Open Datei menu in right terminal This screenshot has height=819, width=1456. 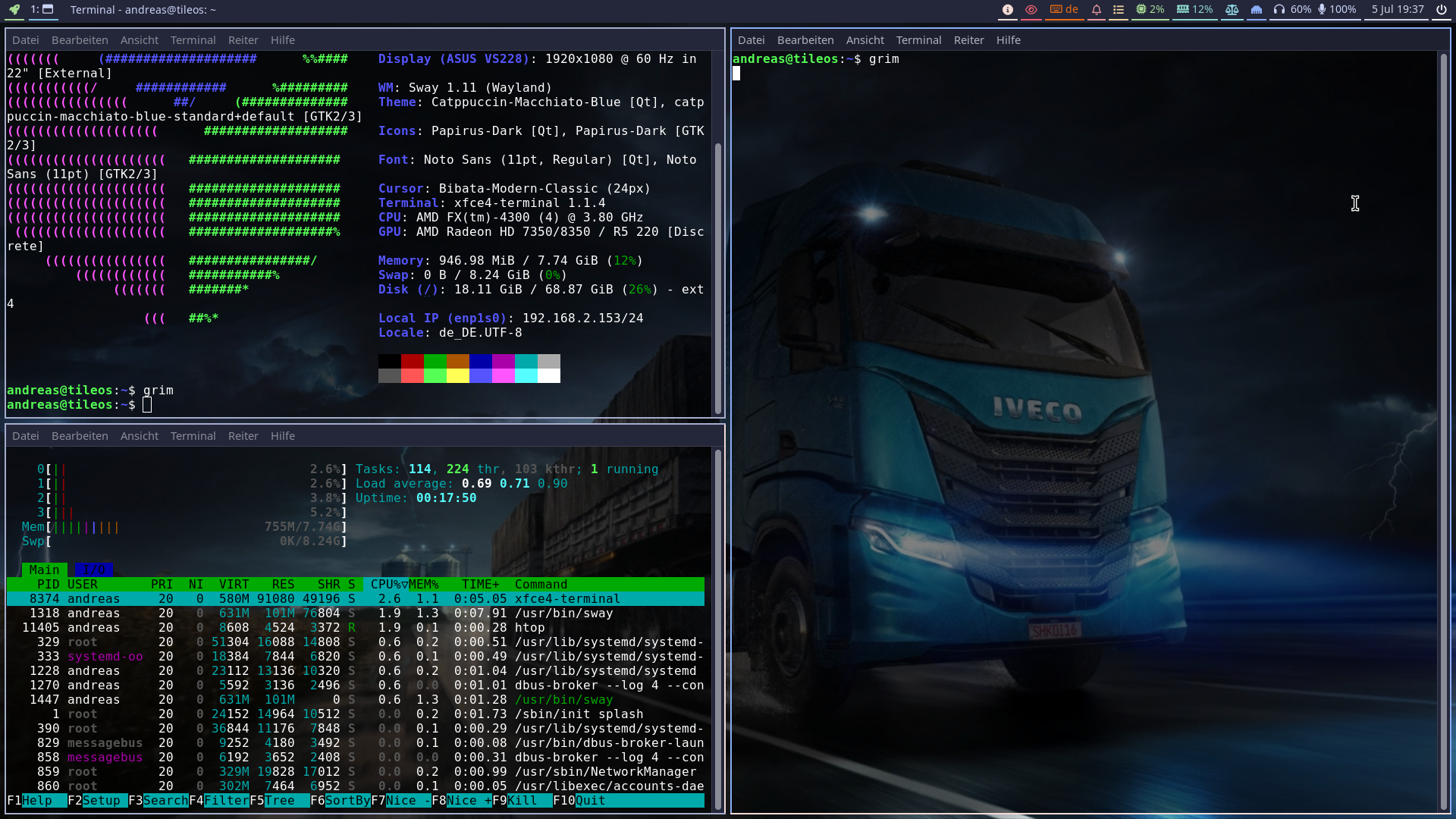tap(751, 40)
